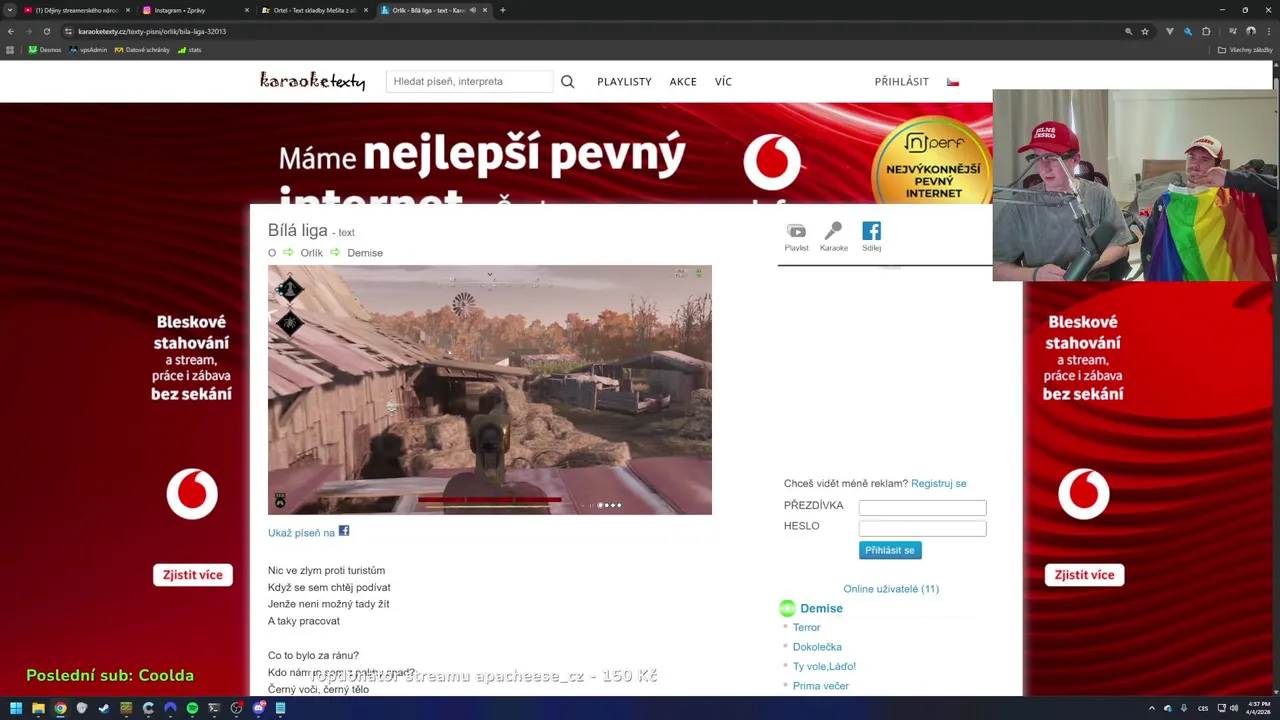Open Discord in the taskbar
This screenshot has height=720, width=1280.
click(258, 708)
